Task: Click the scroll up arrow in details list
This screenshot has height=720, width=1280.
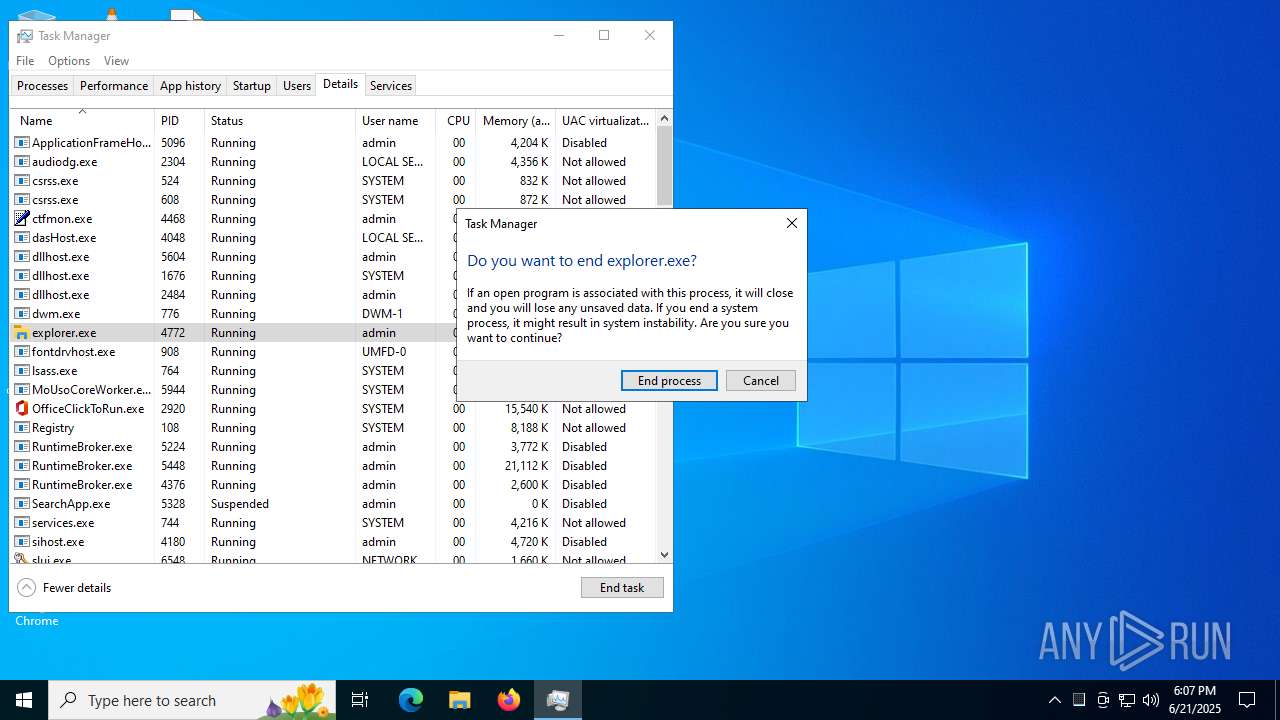Action: [664, 118]
